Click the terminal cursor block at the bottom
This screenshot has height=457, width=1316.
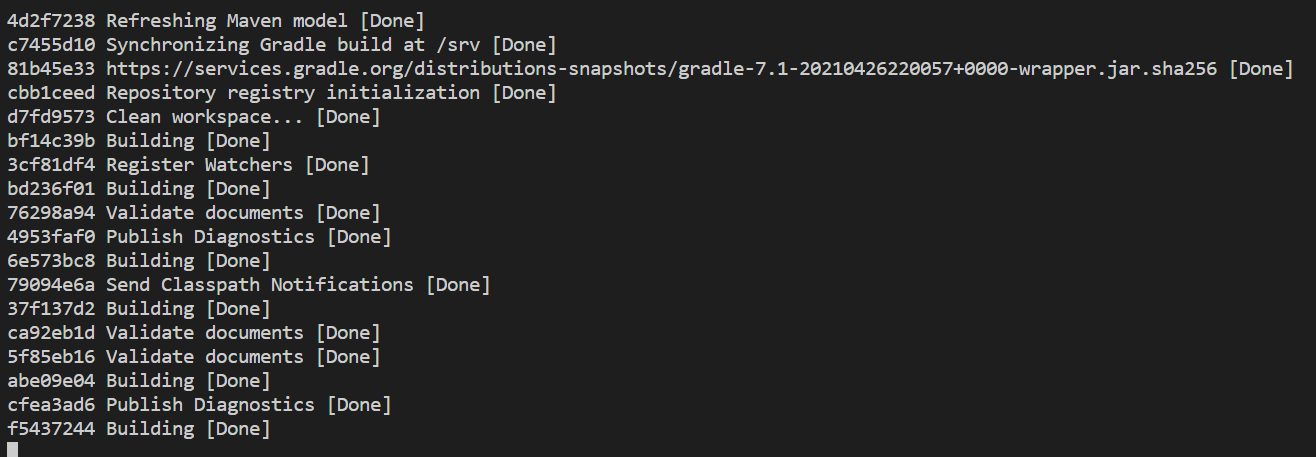pyautogui.click(x=12, y=450)
